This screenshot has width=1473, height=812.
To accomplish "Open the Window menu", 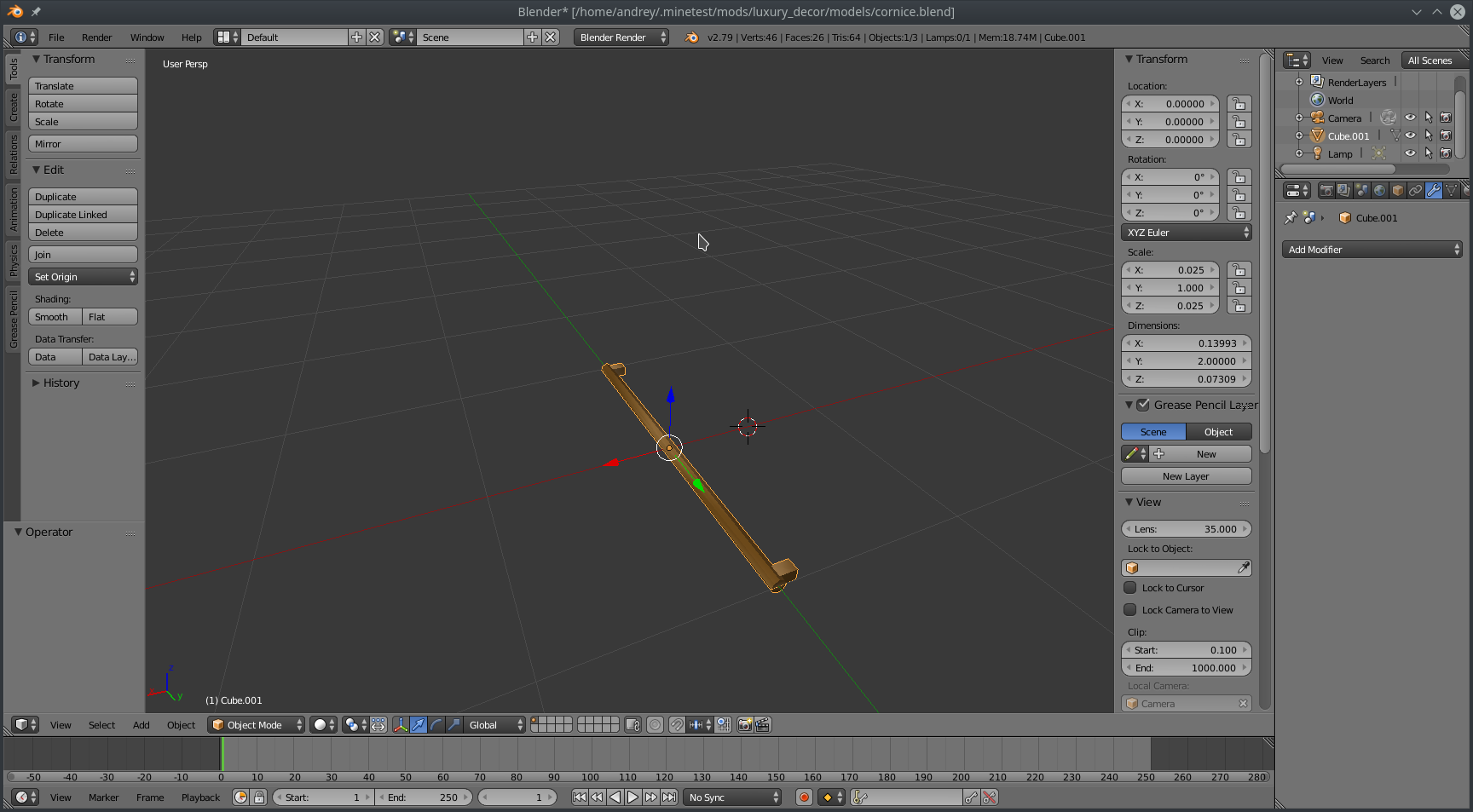I will pos(147,37).
